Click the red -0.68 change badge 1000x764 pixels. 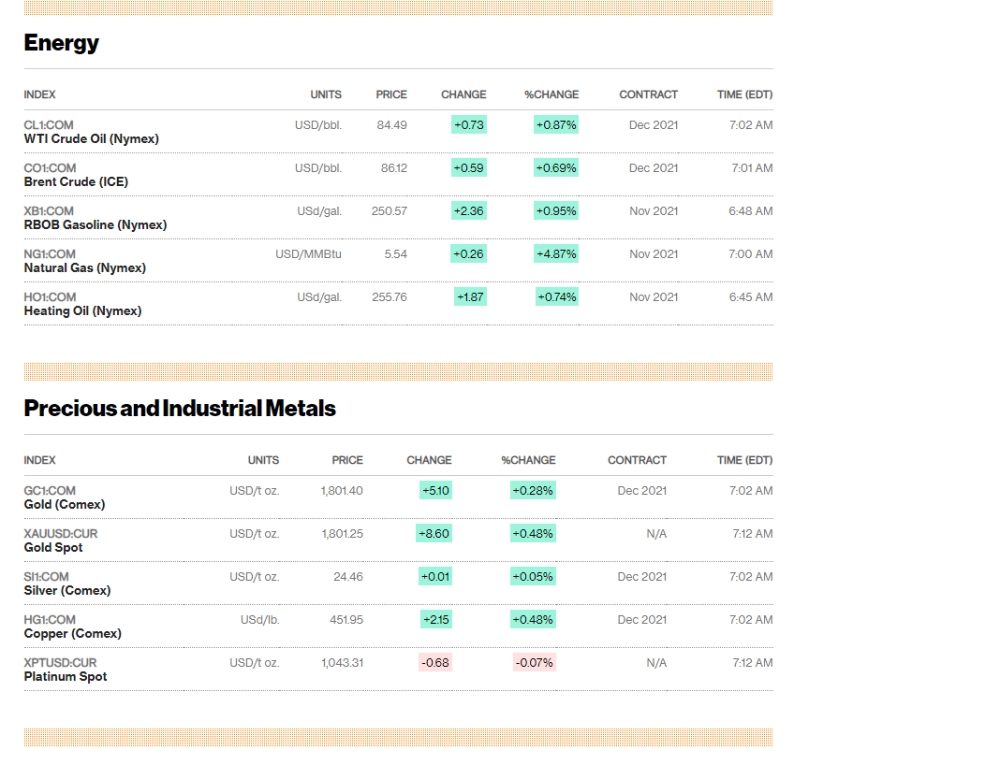(435, 663)
